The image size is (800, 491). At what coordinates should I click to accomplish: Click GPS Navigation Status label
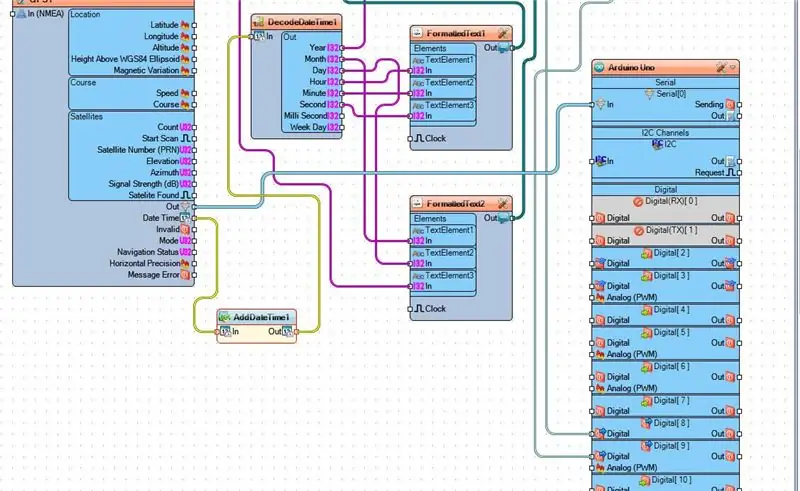(x=147, y=252)
